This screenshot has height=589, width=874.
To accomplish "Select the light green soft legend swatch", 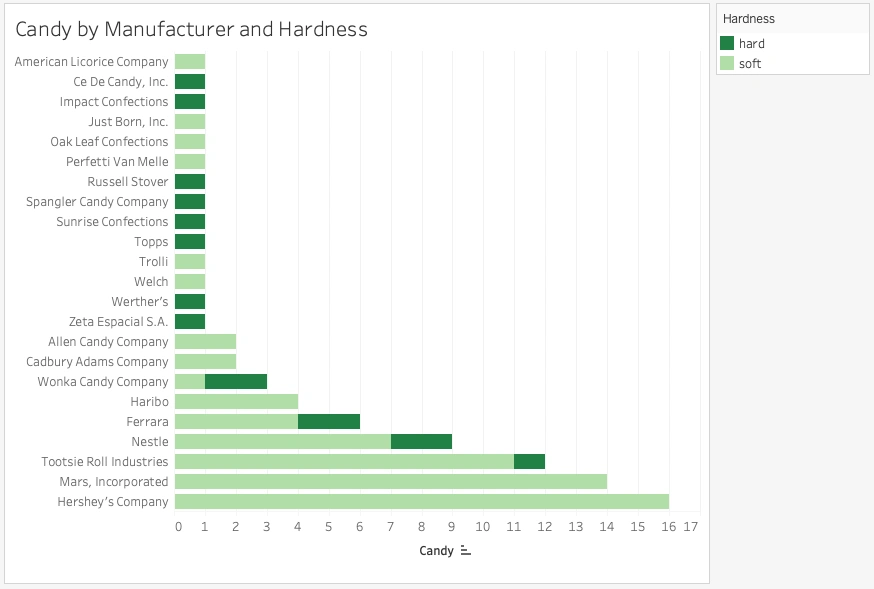I will point(727,64).
